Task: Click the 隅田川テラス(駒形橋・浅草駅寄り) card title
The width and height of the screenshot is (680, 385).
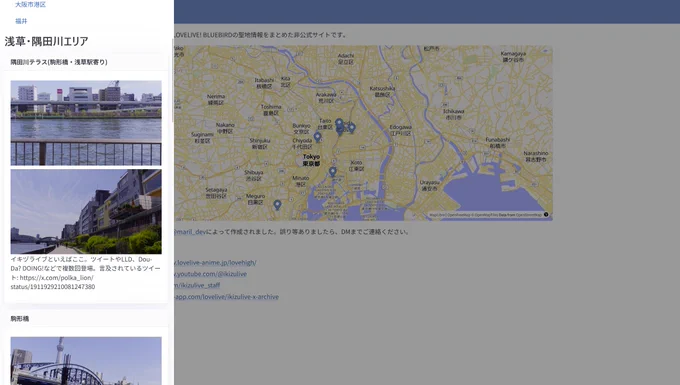Action: [x=59, y=62]
